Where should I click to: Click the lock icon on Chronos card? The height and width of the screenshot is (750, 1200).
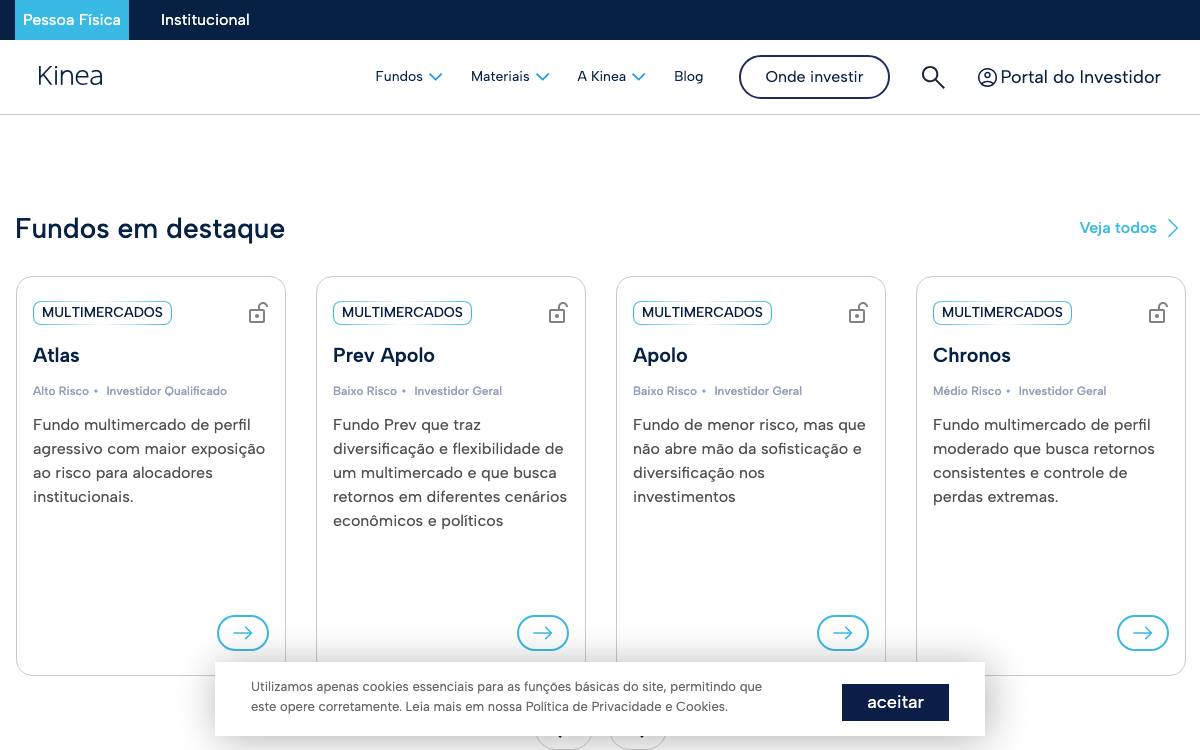coord(1158,313)
